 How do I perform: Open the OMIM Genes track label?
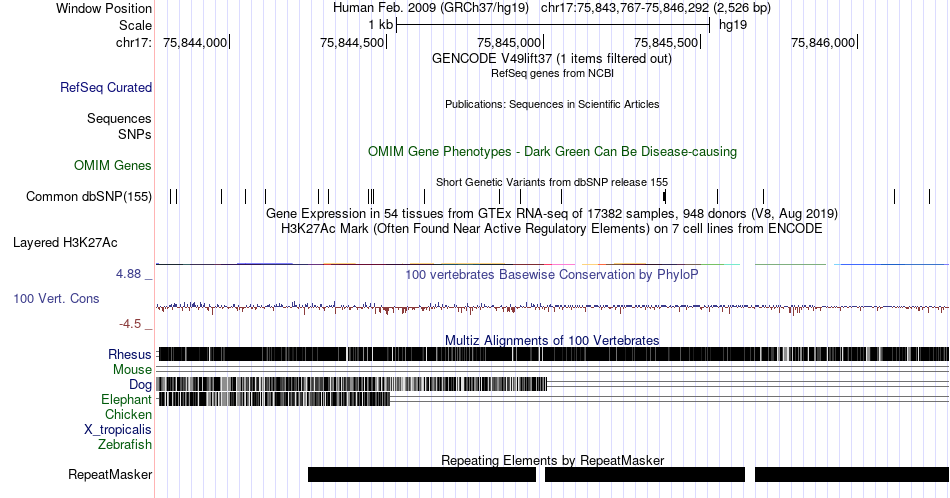click(113, 165)
